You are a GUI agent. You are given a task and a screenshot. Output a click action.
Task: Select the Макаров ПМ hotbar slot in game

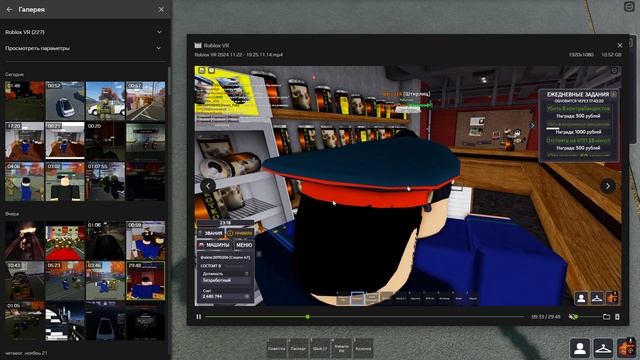[341, 349]
